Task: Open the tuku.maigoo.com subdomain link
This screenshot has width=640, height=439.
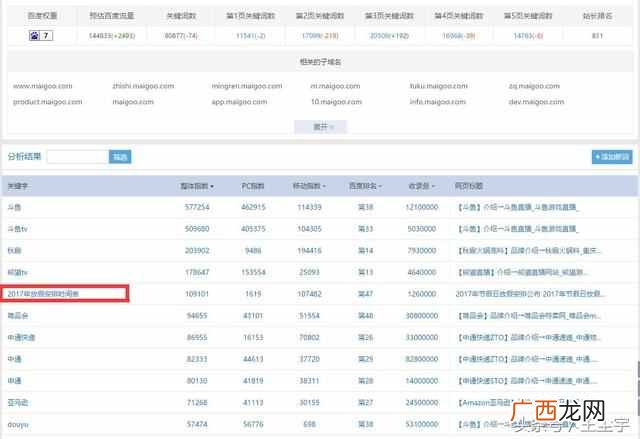Action: (x=439, y=86)
